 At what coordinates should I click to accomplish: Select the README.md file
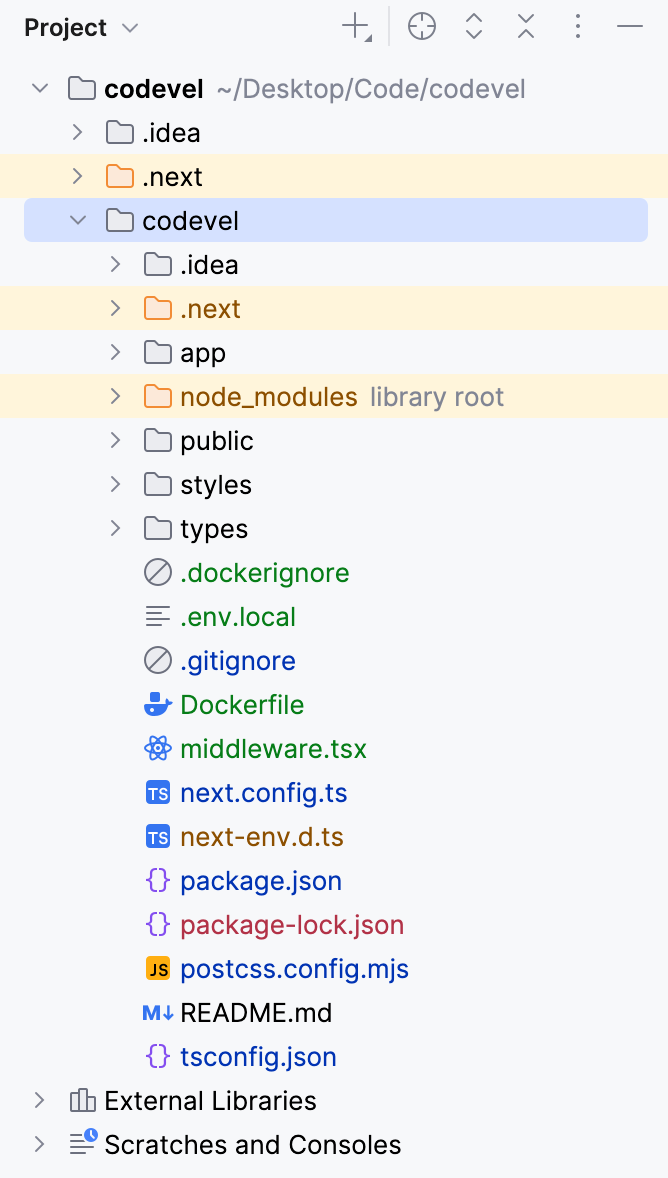(256, 1013)
